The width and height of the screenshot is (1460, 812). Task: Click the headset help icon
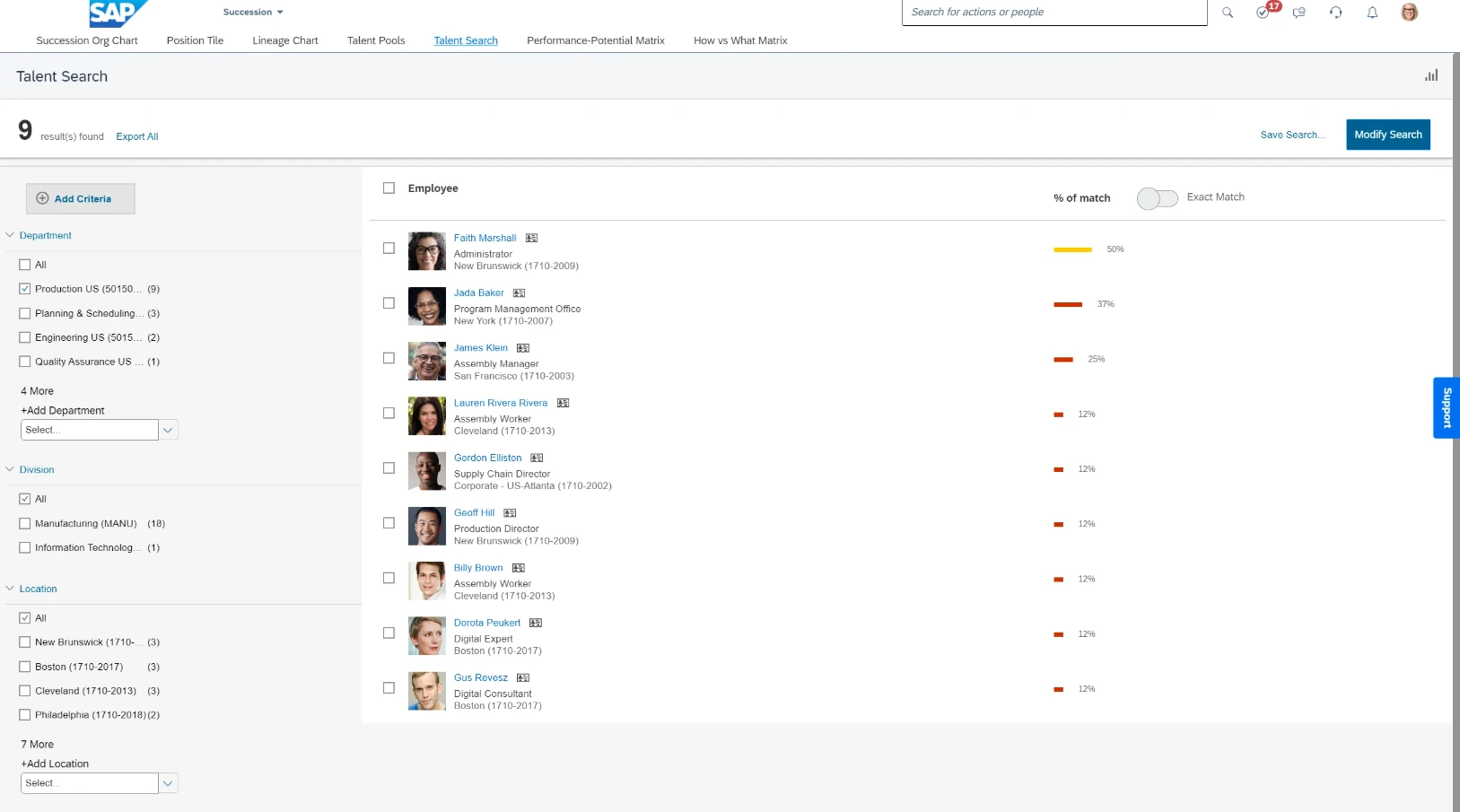(1336, 13)
